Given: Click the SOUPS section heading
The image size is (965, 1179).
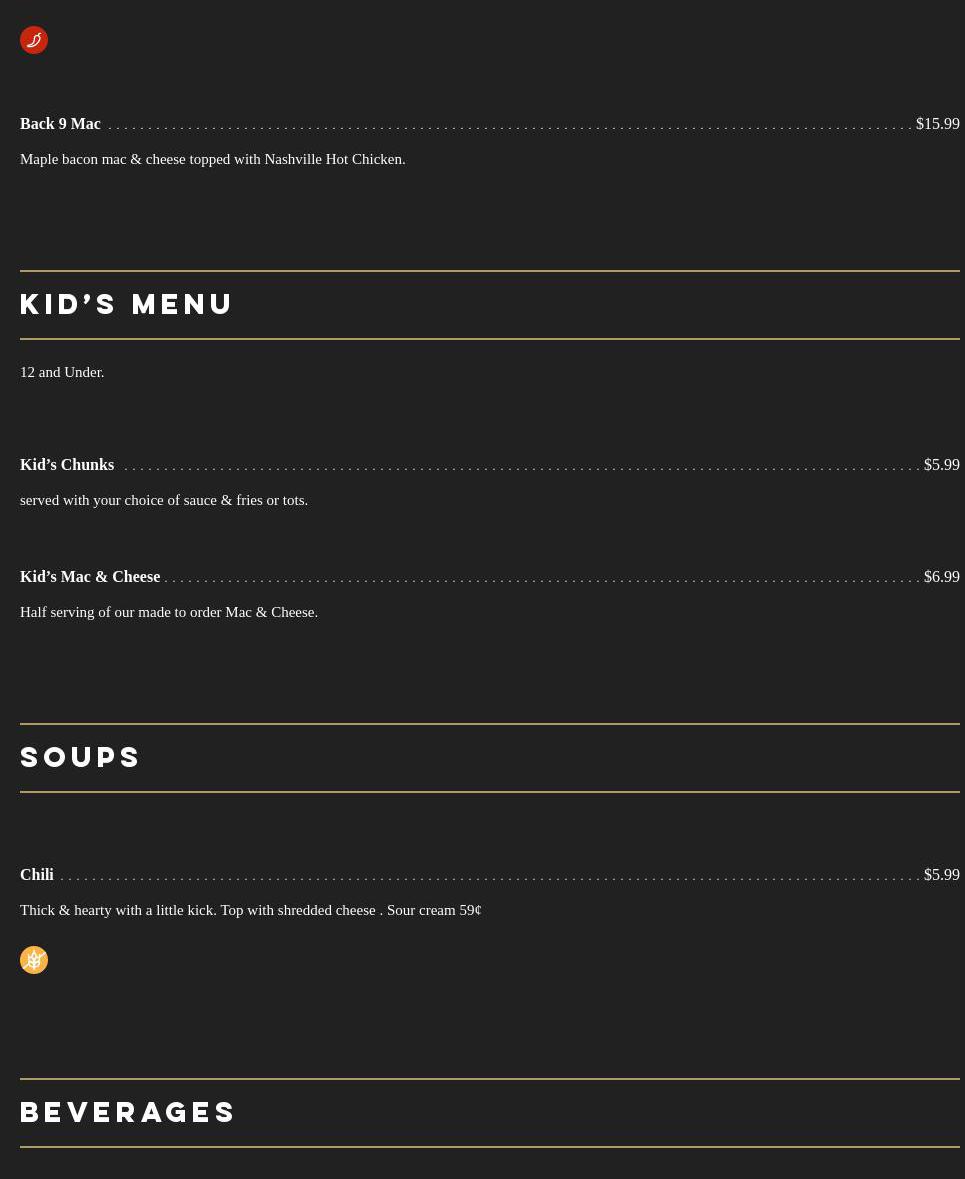Looking at the screenshot, I should click(80, 757).
